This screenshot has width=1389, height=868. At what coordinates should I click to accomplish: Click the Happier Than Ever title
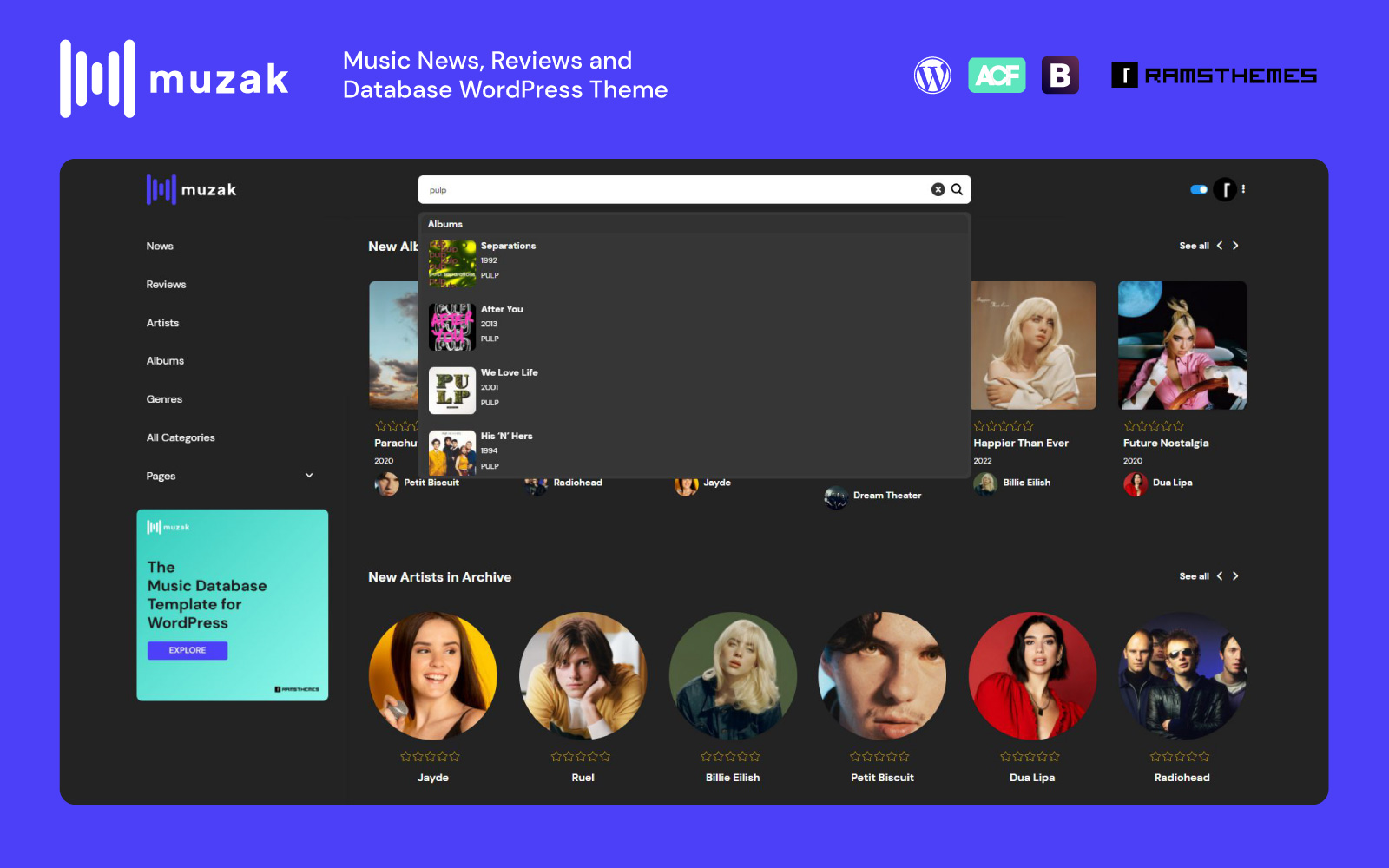(1021, 443)
